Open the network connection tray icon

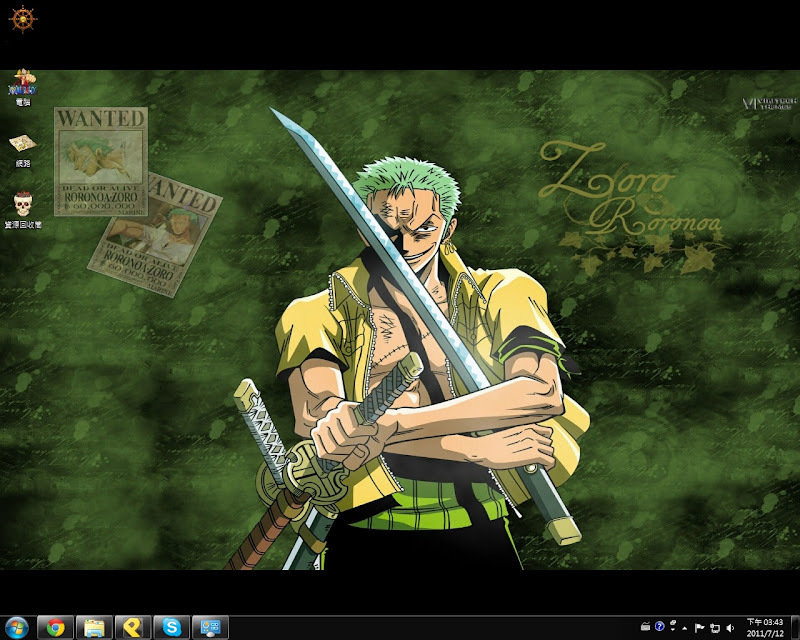tap(715, 628)
